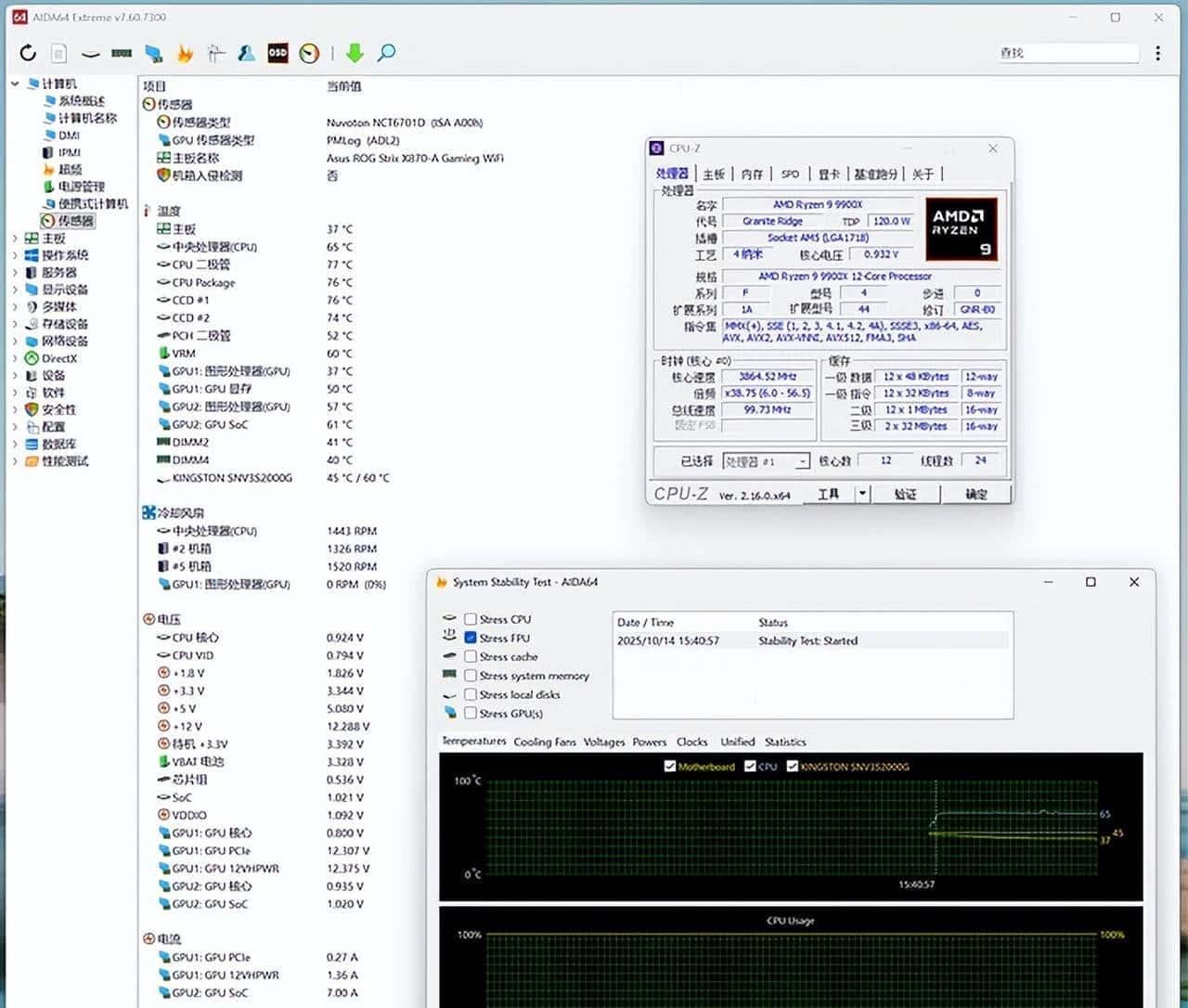Image resolution: width=1188 pixels, height=1008 pixels.
Task: Enable the Stress GPU(s) checkbox
Action: (471, 713)
